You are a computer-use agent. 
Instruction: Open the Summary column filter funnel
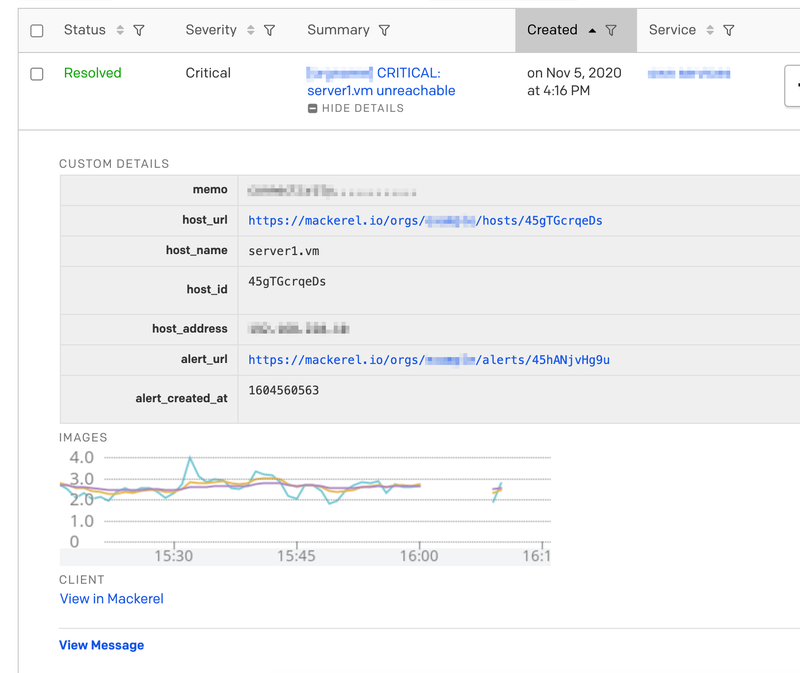(x=384, y=31)
